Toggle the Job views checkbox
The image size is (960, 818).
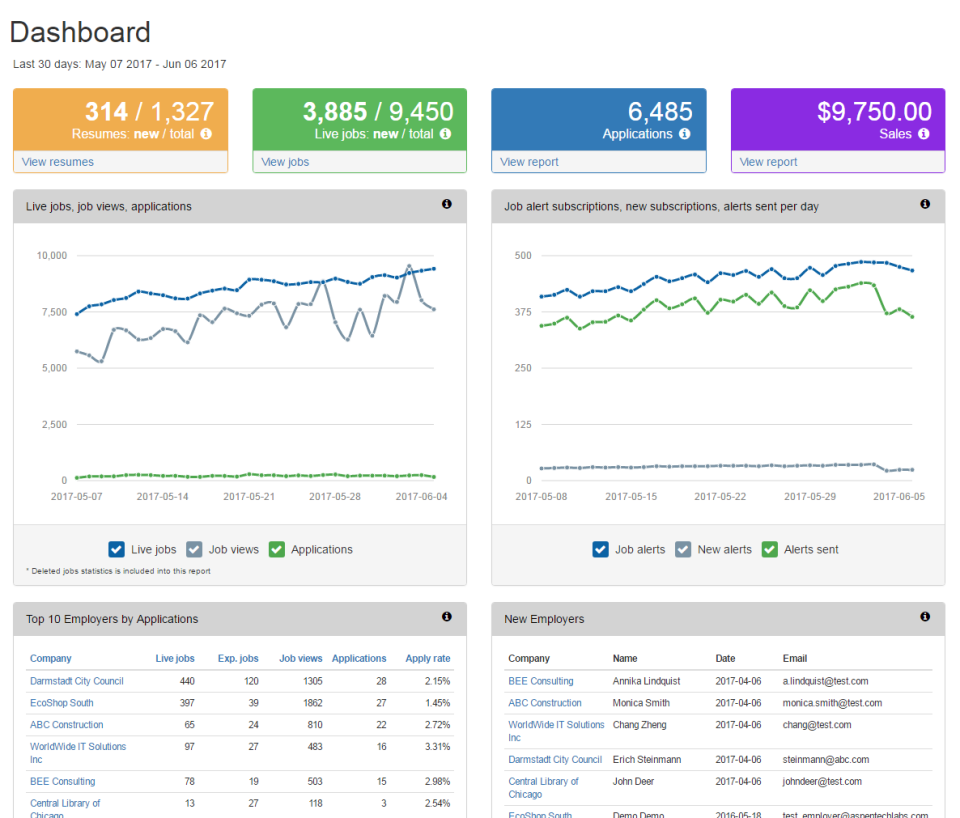194,549
